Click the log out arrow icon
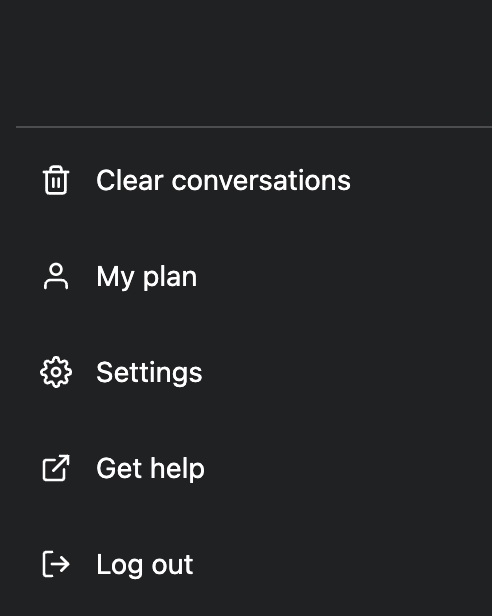 56,564
